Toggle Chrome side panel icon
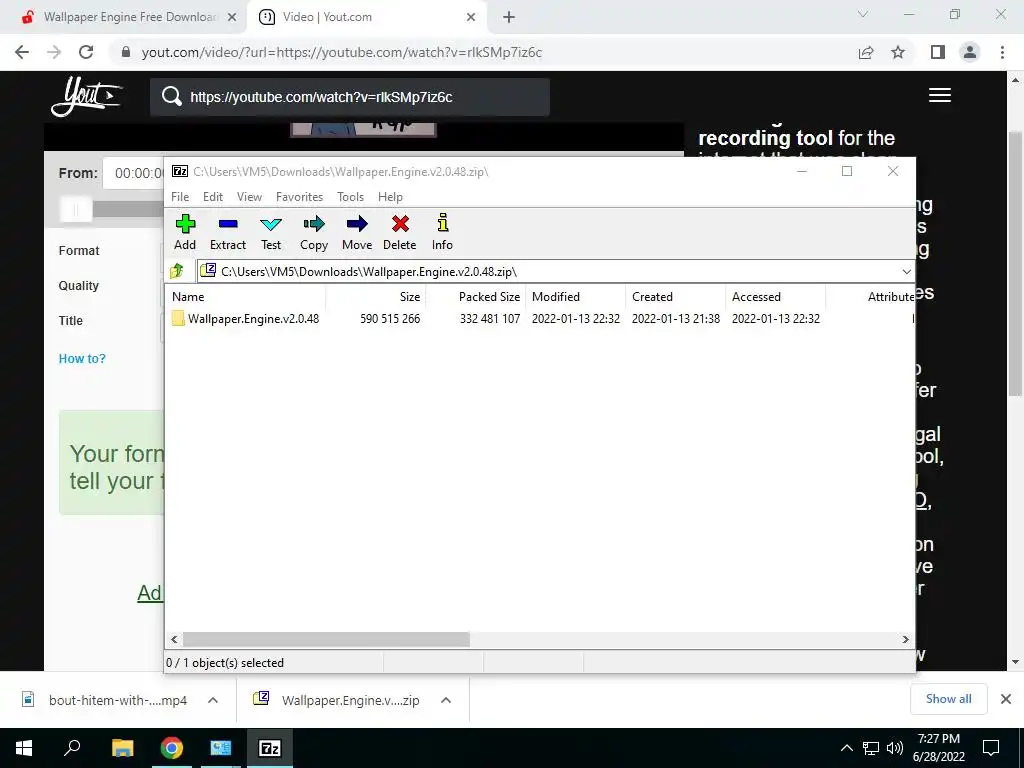 coord(938,52)
